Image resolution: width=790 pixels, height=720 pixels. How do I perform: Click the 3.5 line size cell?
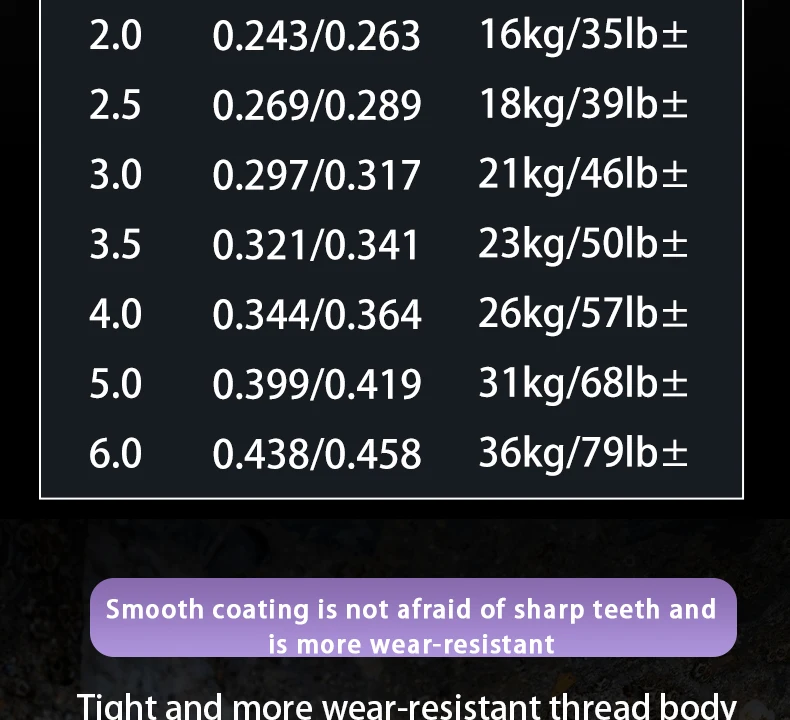click(x=115, y=245)
